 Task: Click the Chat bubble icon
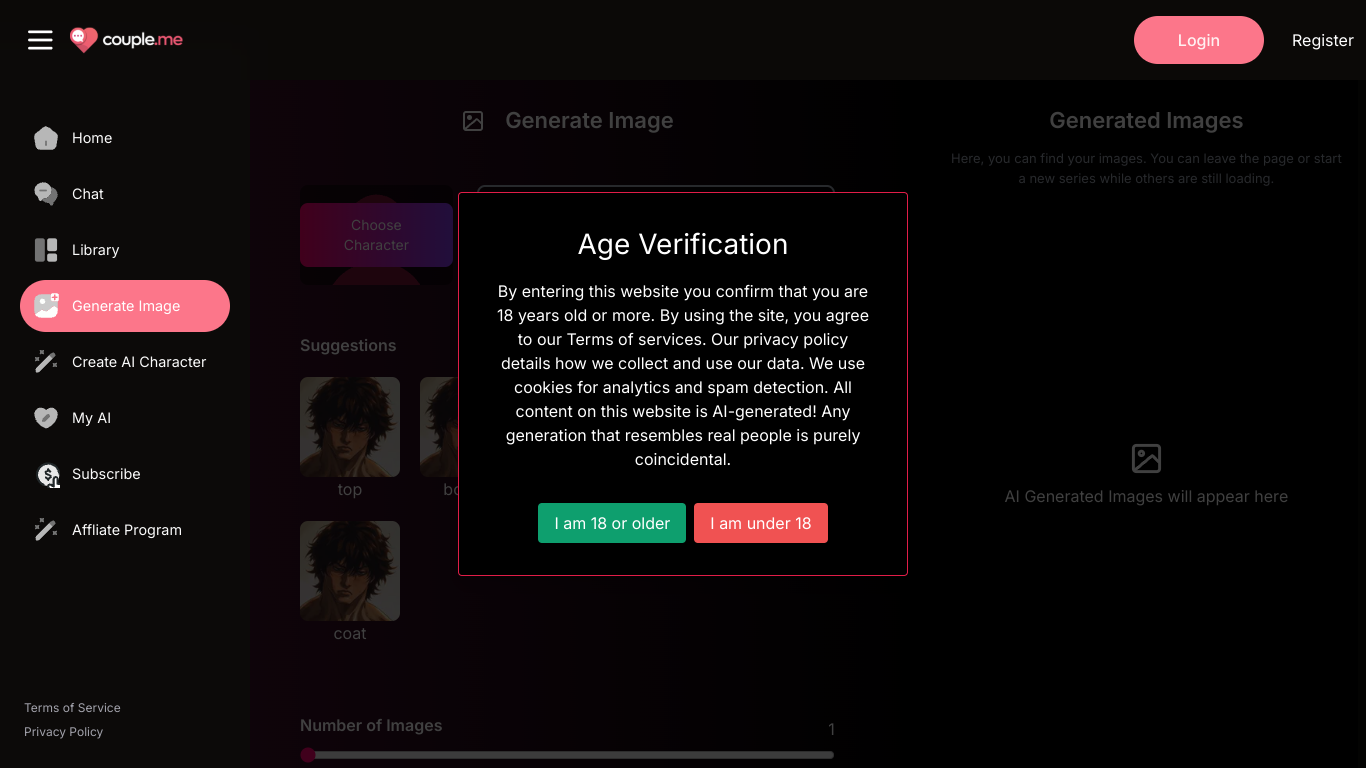[46, 194]
